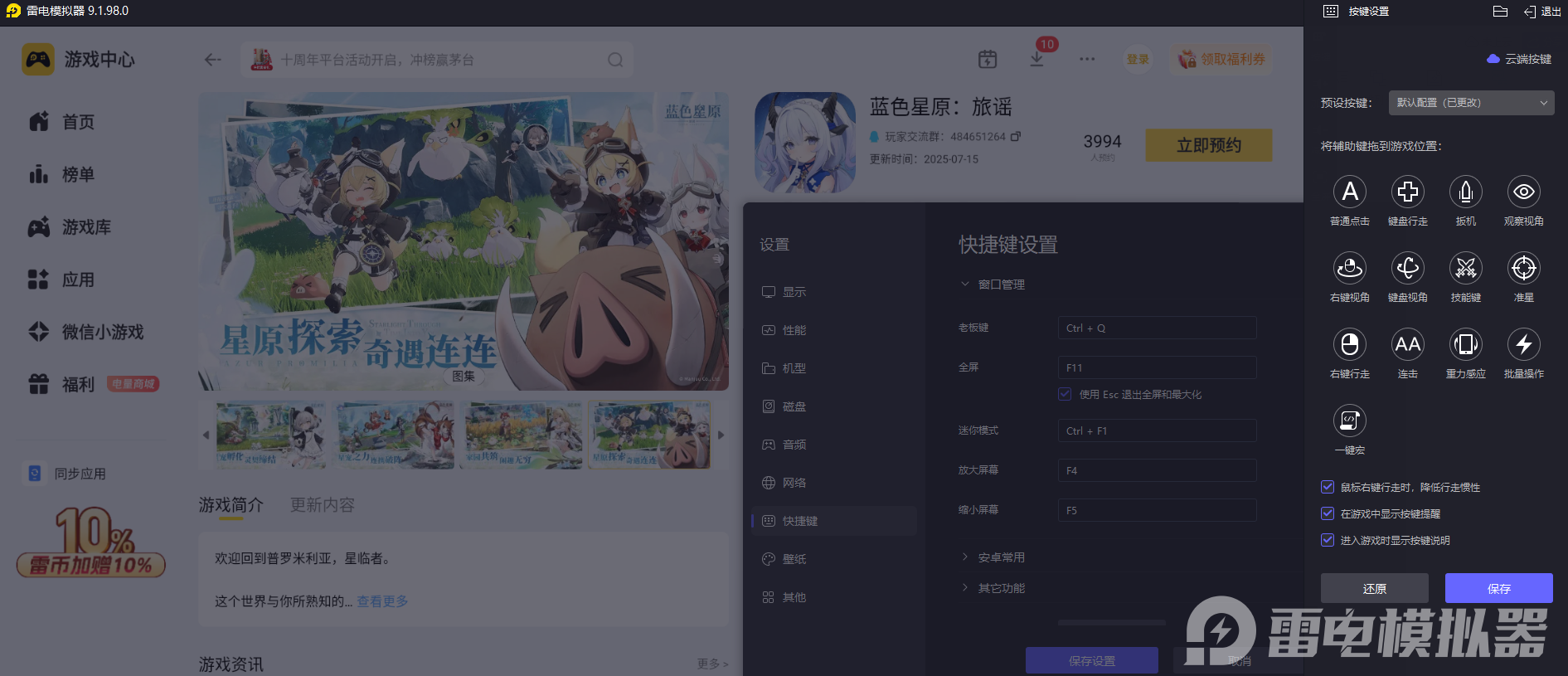Click the 登录 login button
The width and height of the screenshot is (1568, 676).
[1138, 59]
